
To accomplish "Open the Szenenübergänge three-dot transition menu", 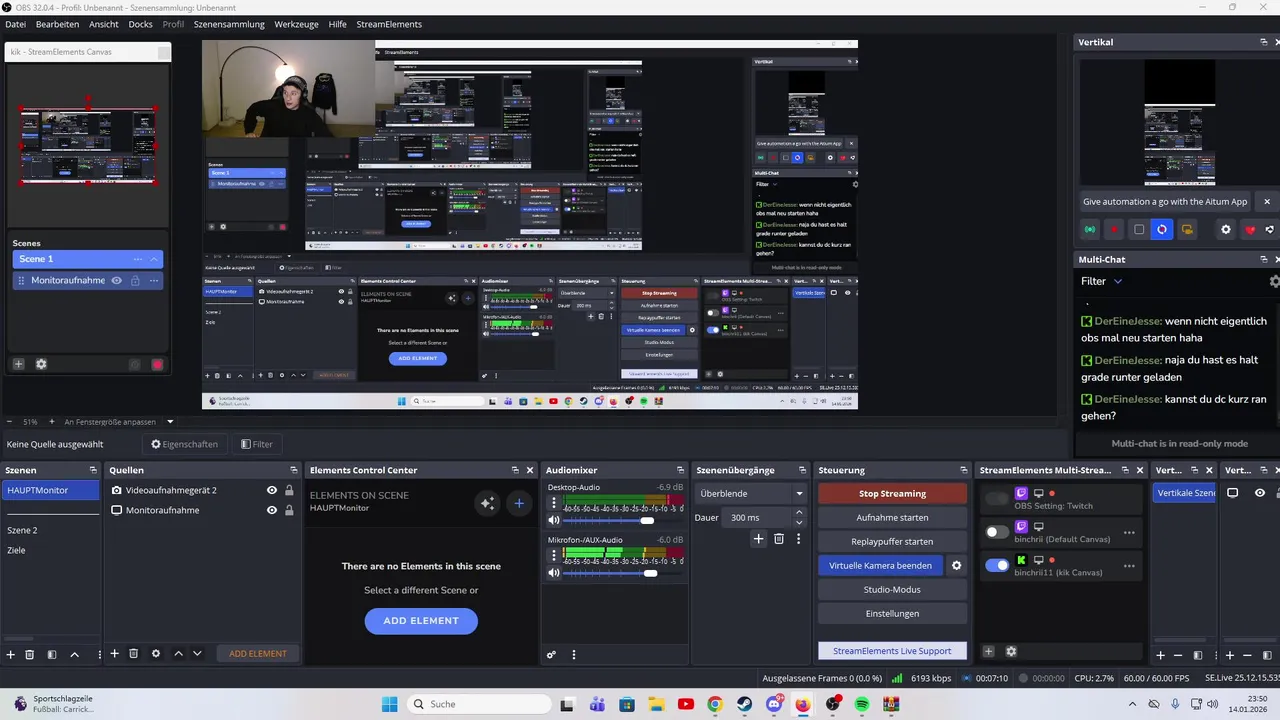I will tap(798, 539).
